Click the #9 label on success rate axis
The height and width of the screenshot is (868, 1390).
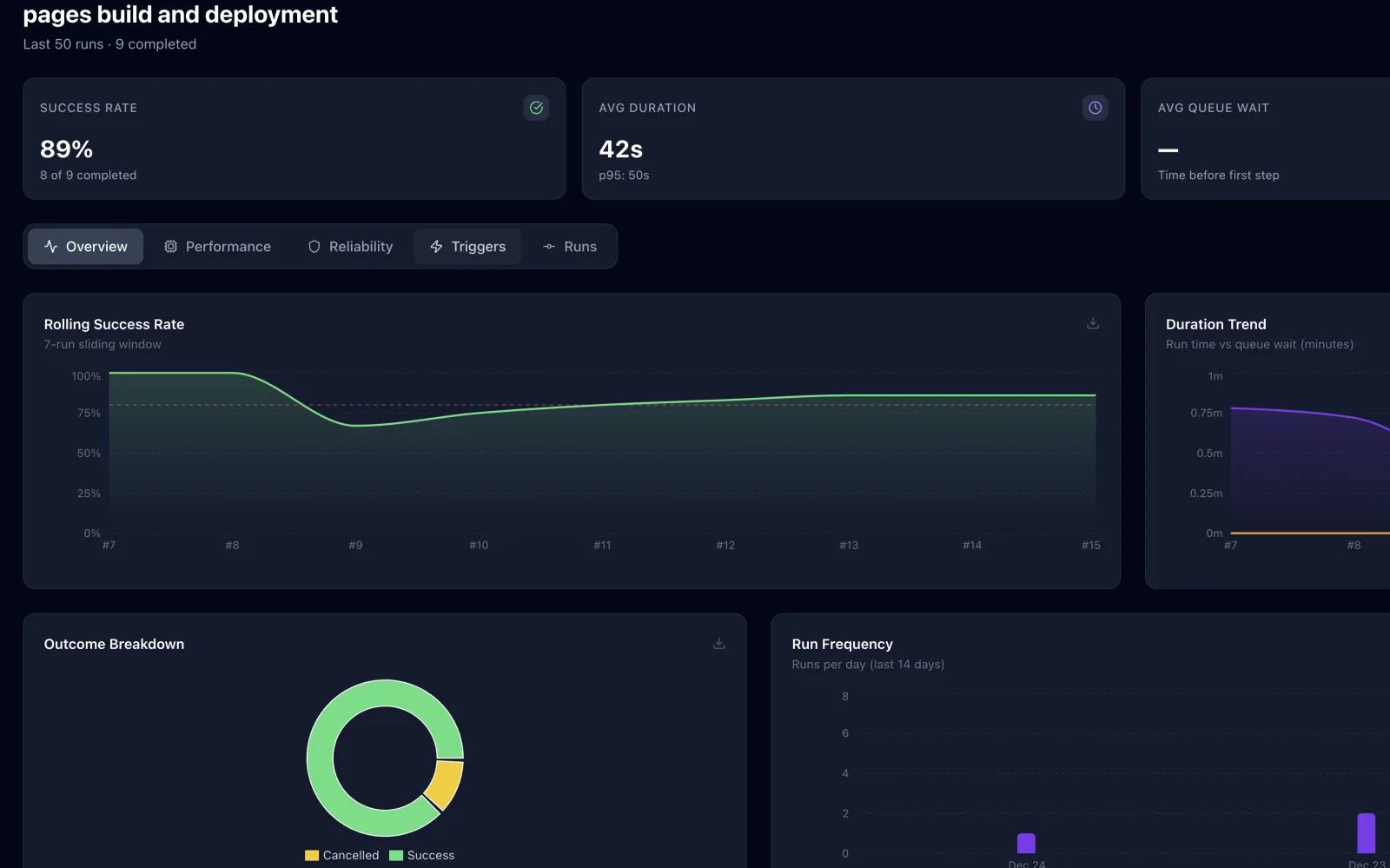click(355, 546)
